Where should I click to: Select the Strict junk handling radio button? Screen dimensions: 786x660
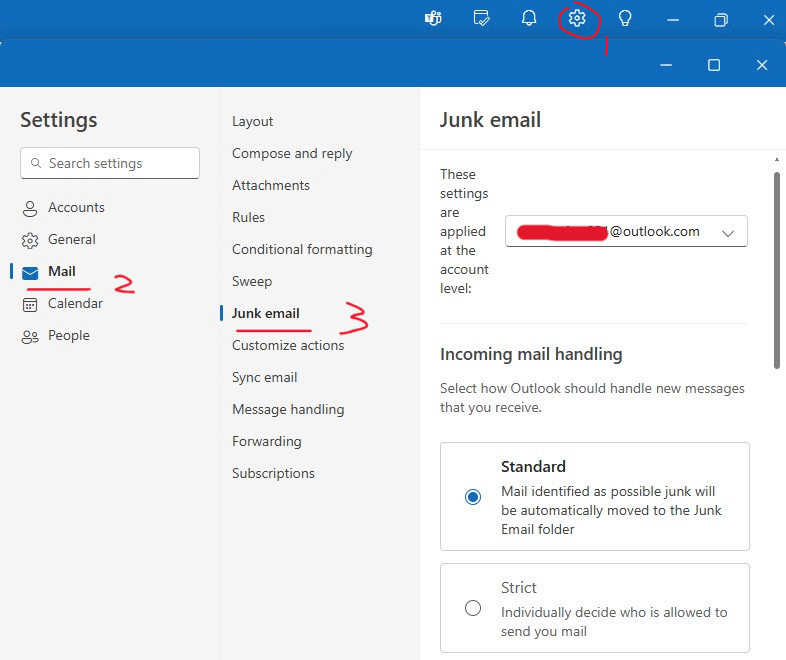[x=473, y=608]
